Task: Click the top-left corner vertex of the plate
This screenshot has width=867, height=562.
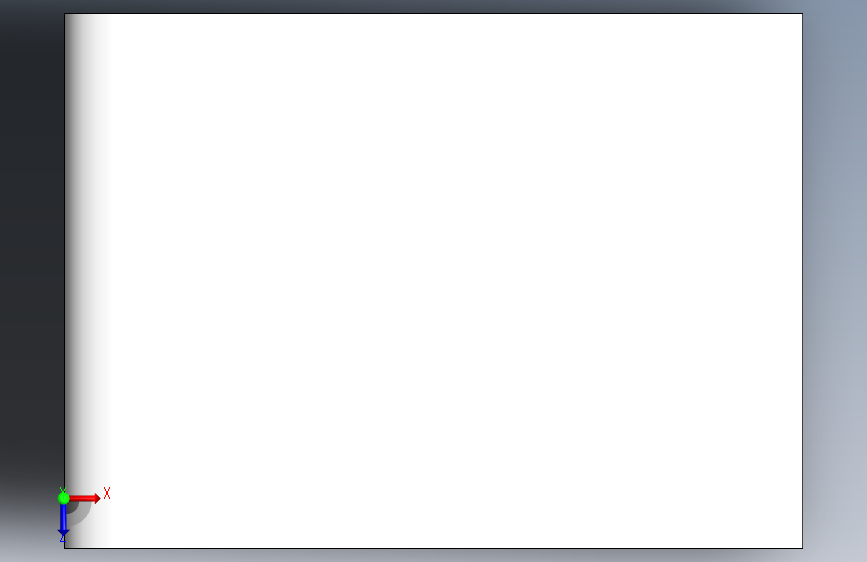Action: [x=65, y=14]
